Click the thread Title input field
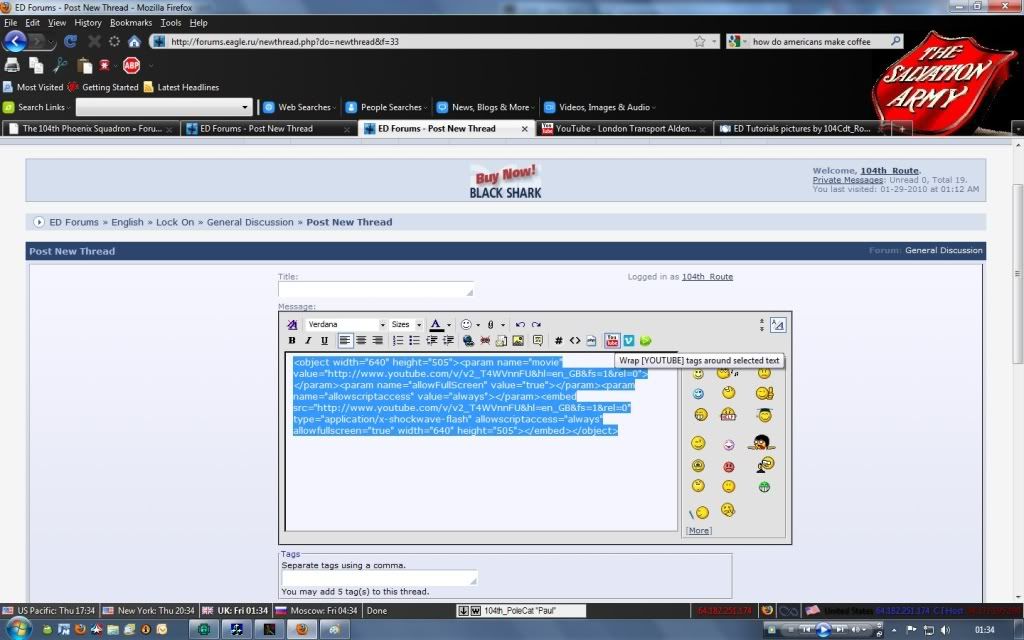 [375, 290]
